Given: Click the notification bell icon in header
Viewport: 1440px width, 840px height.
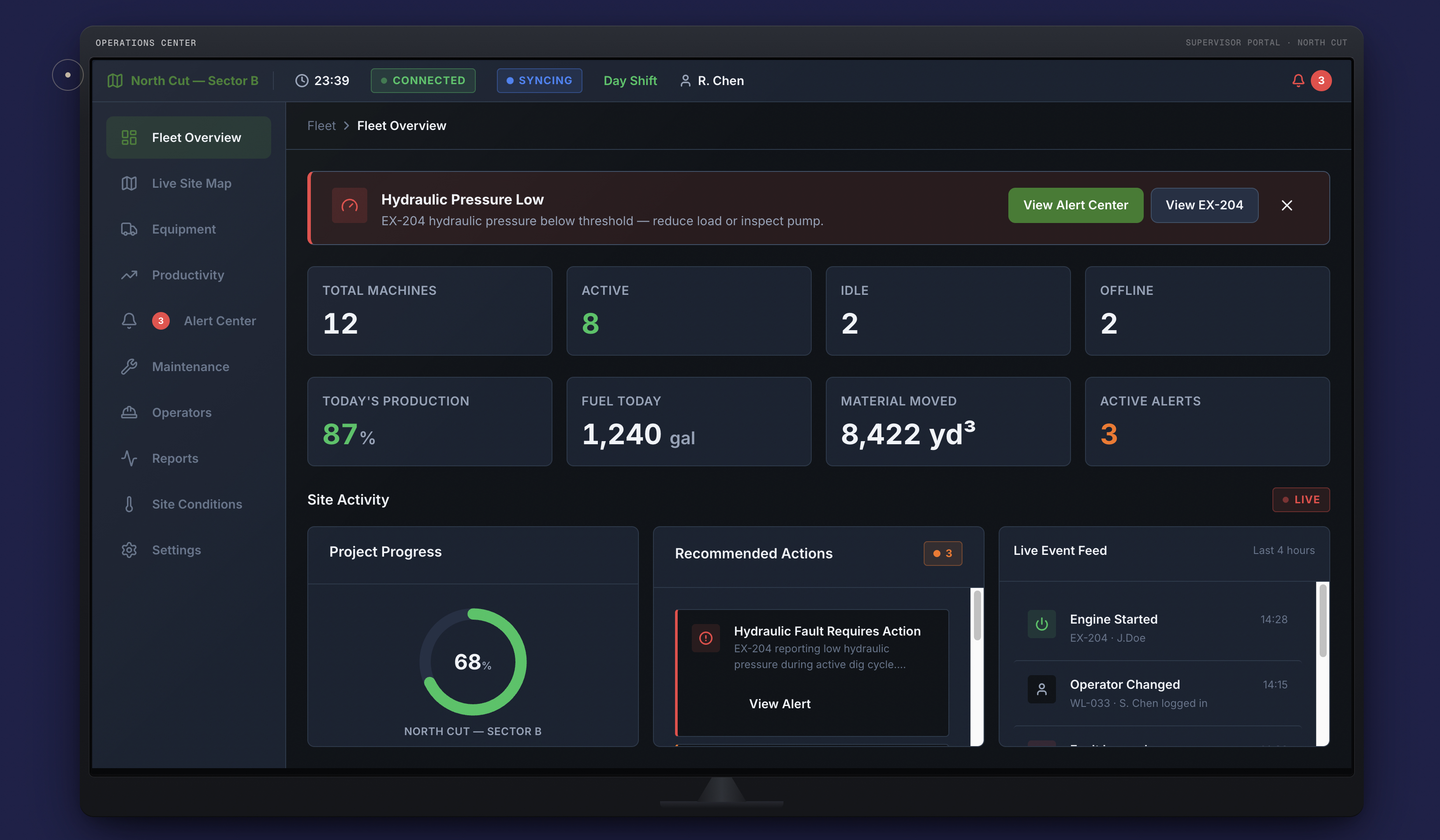Looking at the screenshot, I should 1298,81.
